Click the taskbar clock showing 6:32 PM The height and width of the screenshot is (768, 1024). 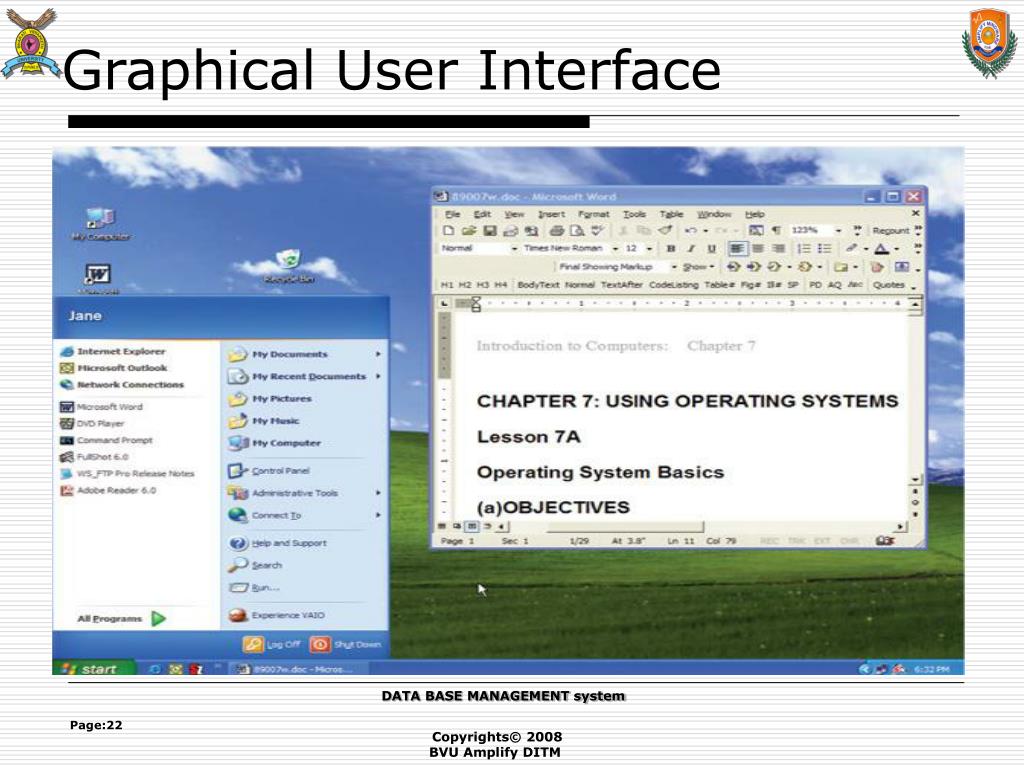point(932,669)
